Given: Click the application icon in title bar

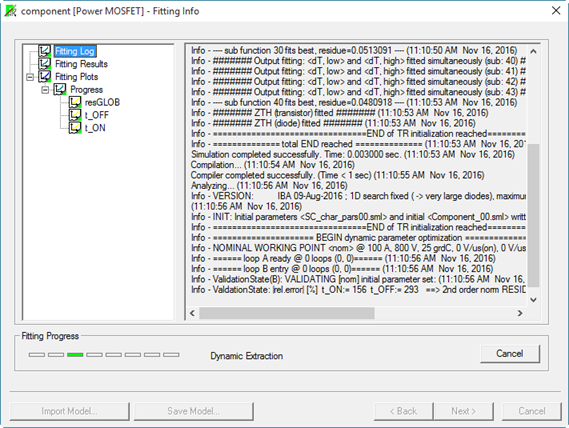Looking at the screenshot, I should click(11, 11).
